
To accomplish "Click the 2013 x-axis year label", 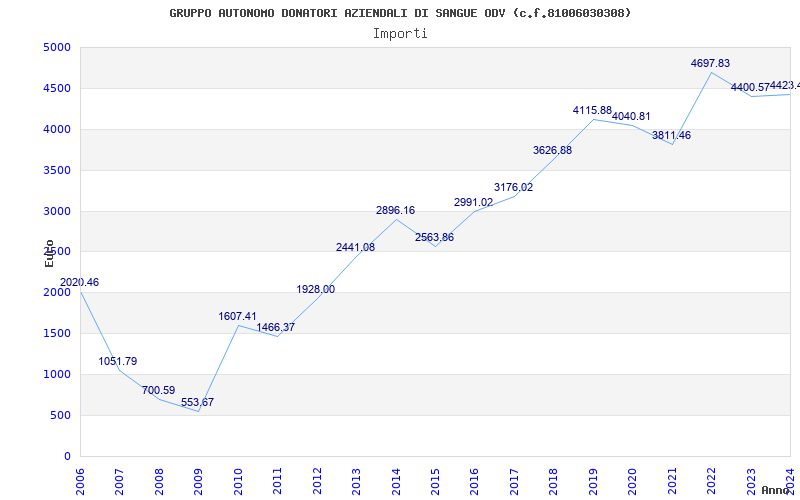I will click(356, 481).
